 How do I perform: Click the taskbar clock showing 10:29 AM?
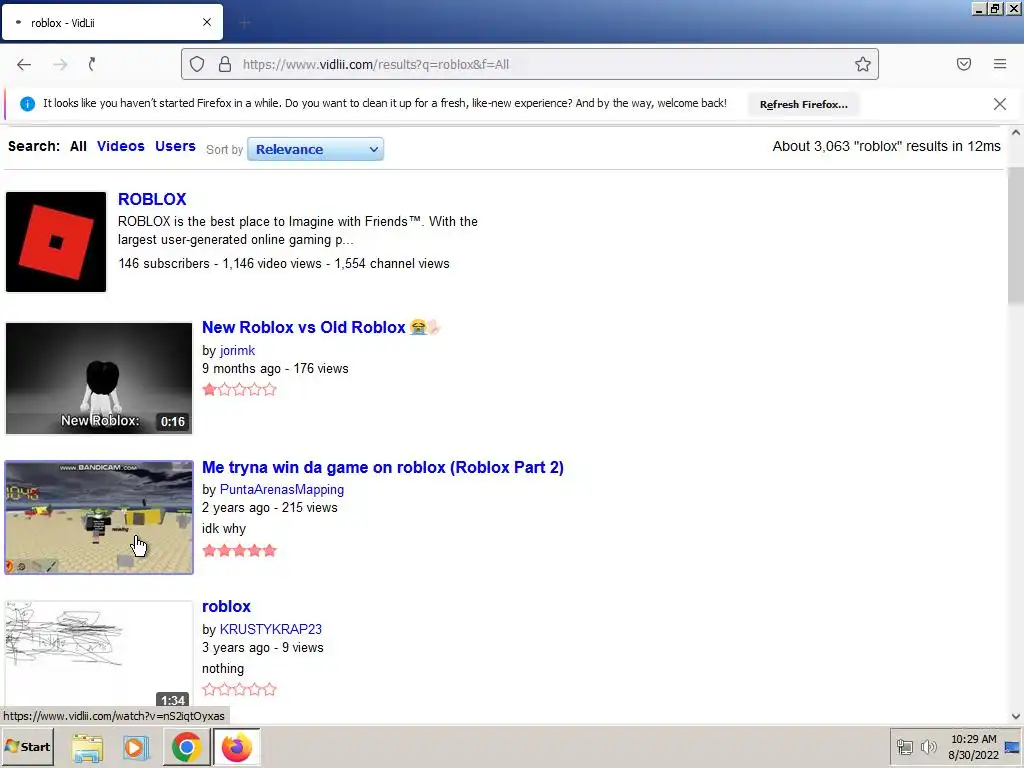[973, 746]
